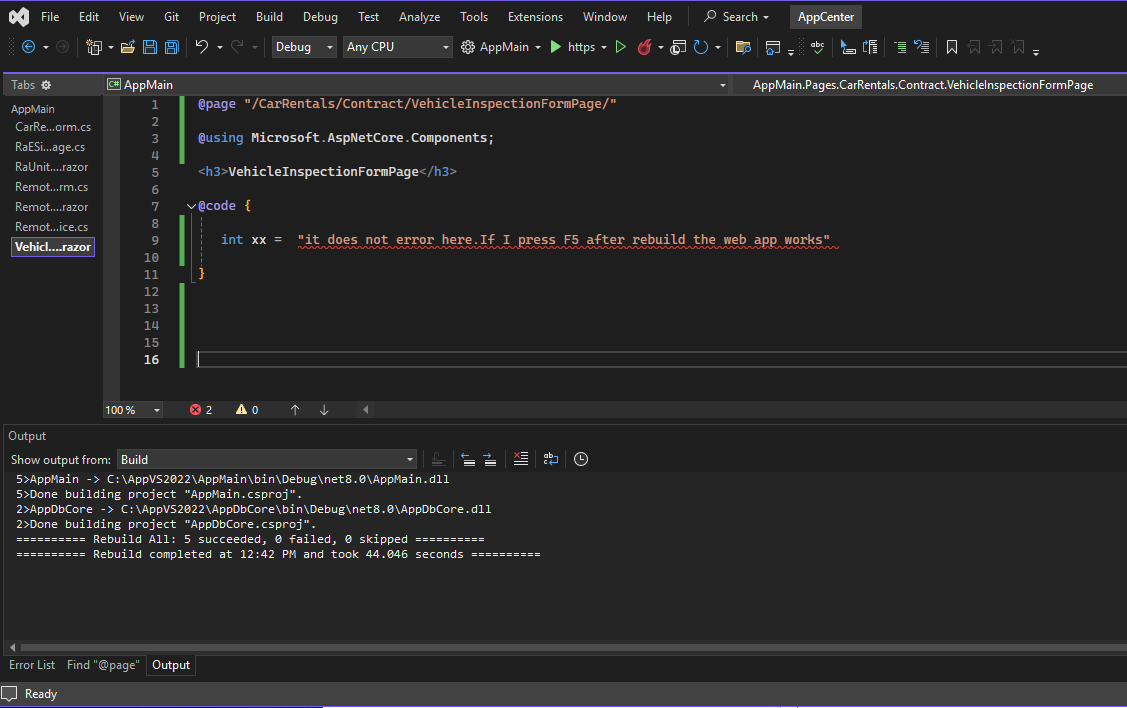
Task: Open the Navigate Backward history dropdown arrow
Action: tap(46, 47)
